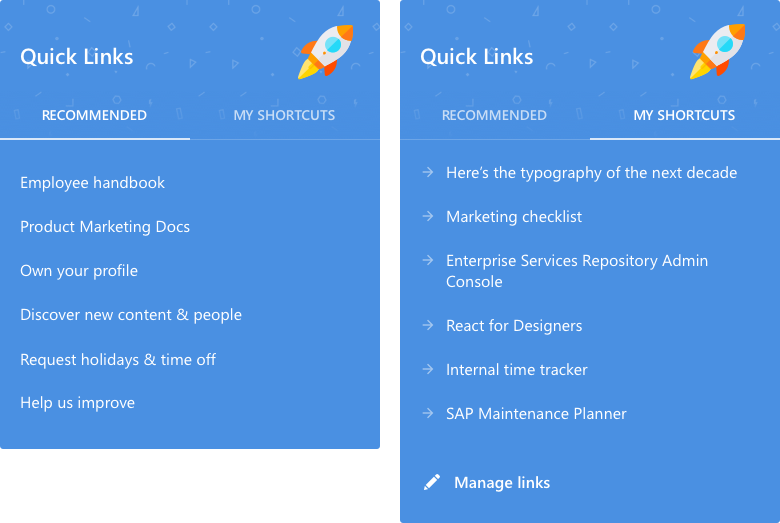This screenshot has height=523, width=780.
Task: Open Enterprise Services Repository Admin Console shortcut
Action: (577, 271)
